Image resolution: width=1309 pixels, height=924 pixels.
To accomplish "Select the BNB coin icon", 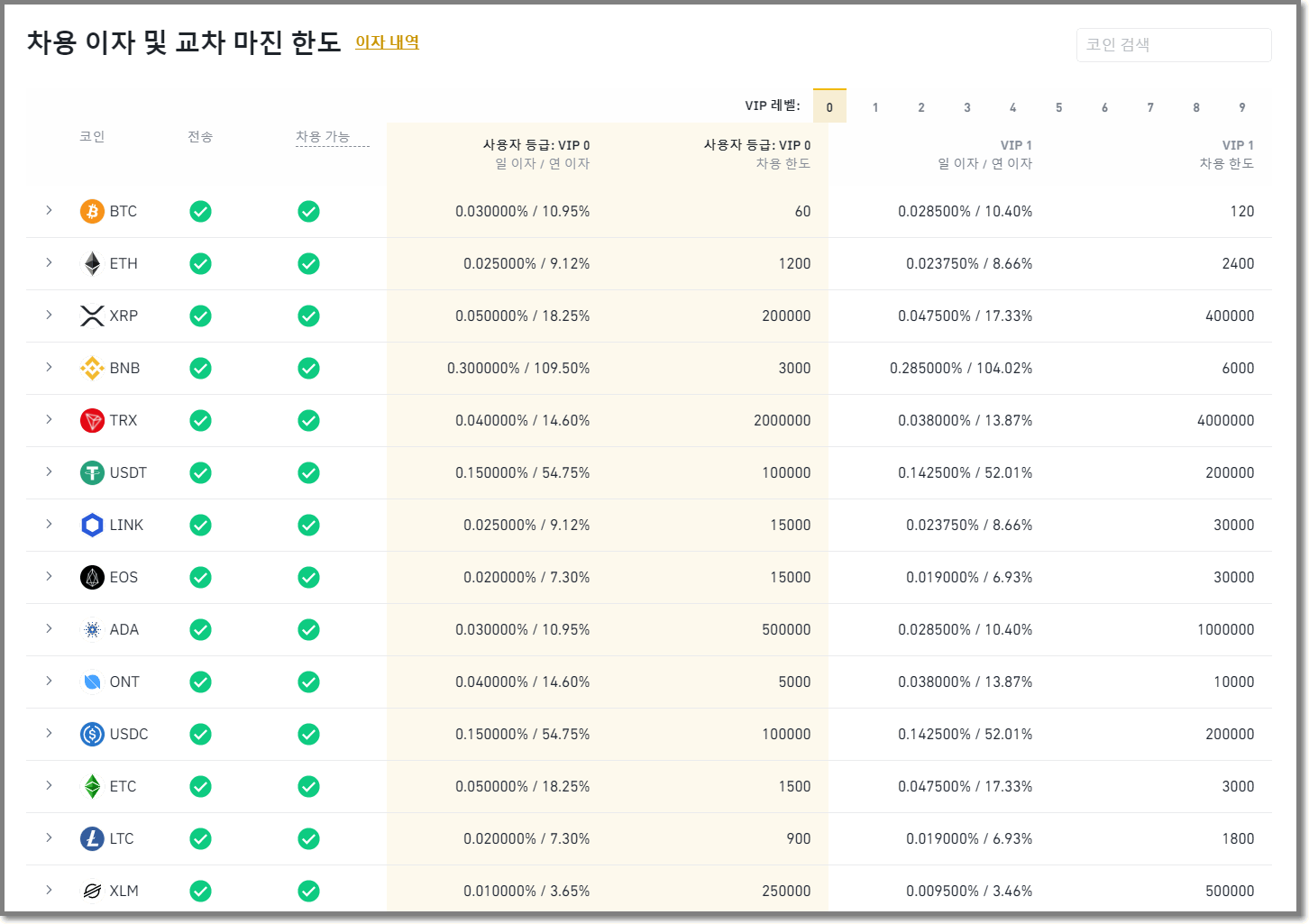I will pos(91,368).
